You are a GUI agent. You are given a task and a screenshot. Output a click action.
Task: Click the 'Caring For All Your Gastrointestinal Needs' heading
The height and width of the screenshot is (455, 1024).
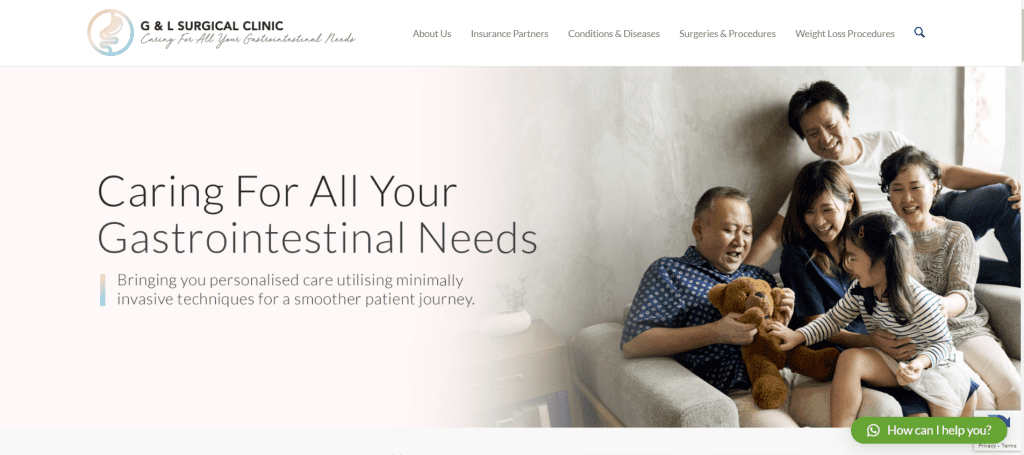[317, 214]
